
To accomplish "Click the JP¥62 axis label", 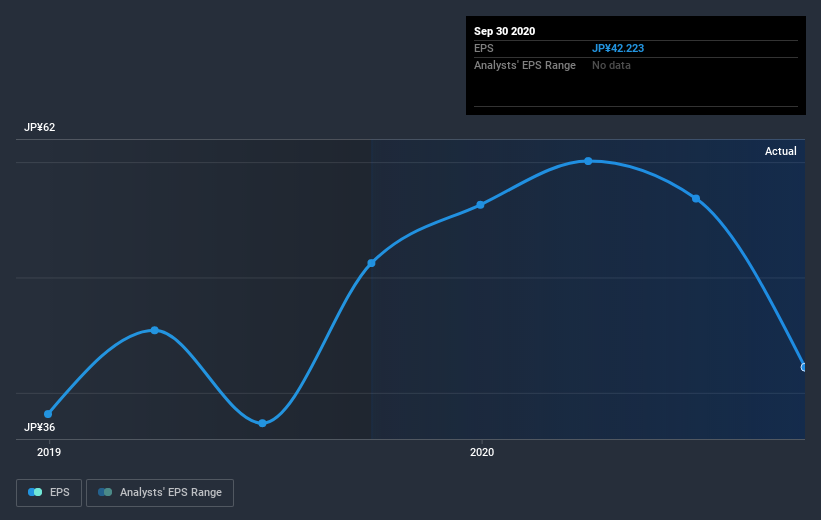I will click(x=39, y=127).
